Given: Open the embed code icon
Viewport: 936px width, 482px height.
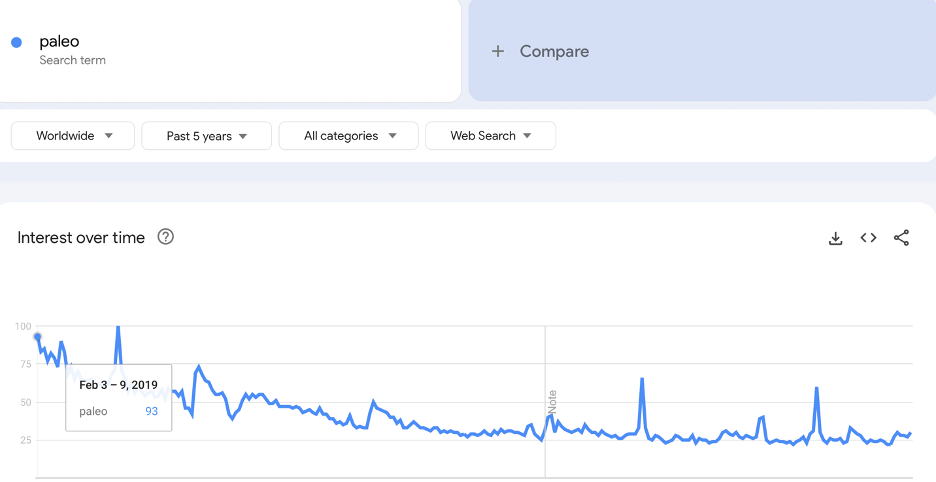Looking at the screenshot, I should [869, 238].
